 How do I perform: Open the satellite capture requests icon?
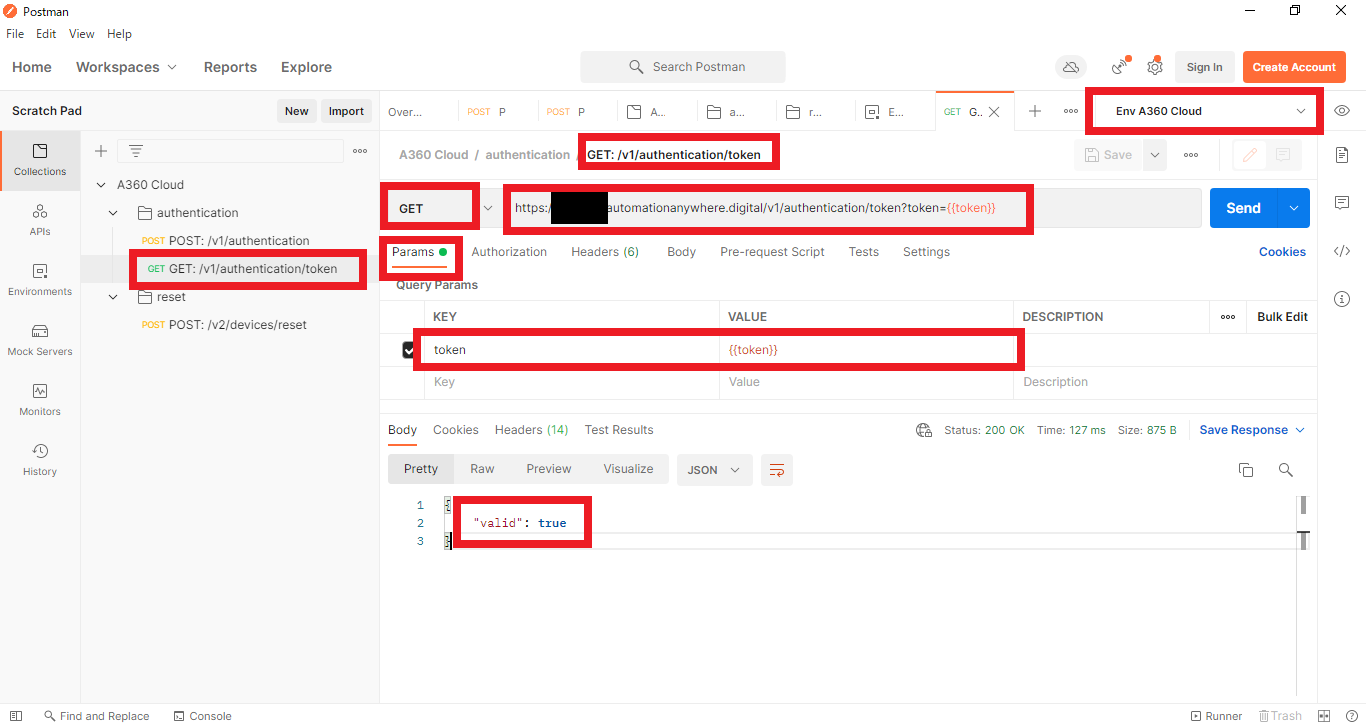tap(1120, 67)
